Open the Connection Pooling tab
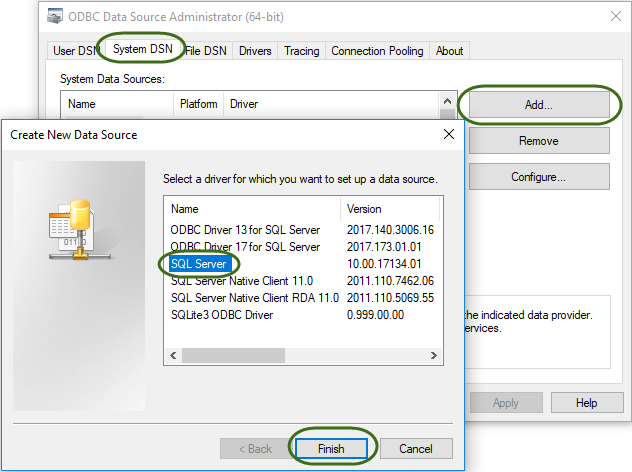The image size is (632, 472). point(377,51)
